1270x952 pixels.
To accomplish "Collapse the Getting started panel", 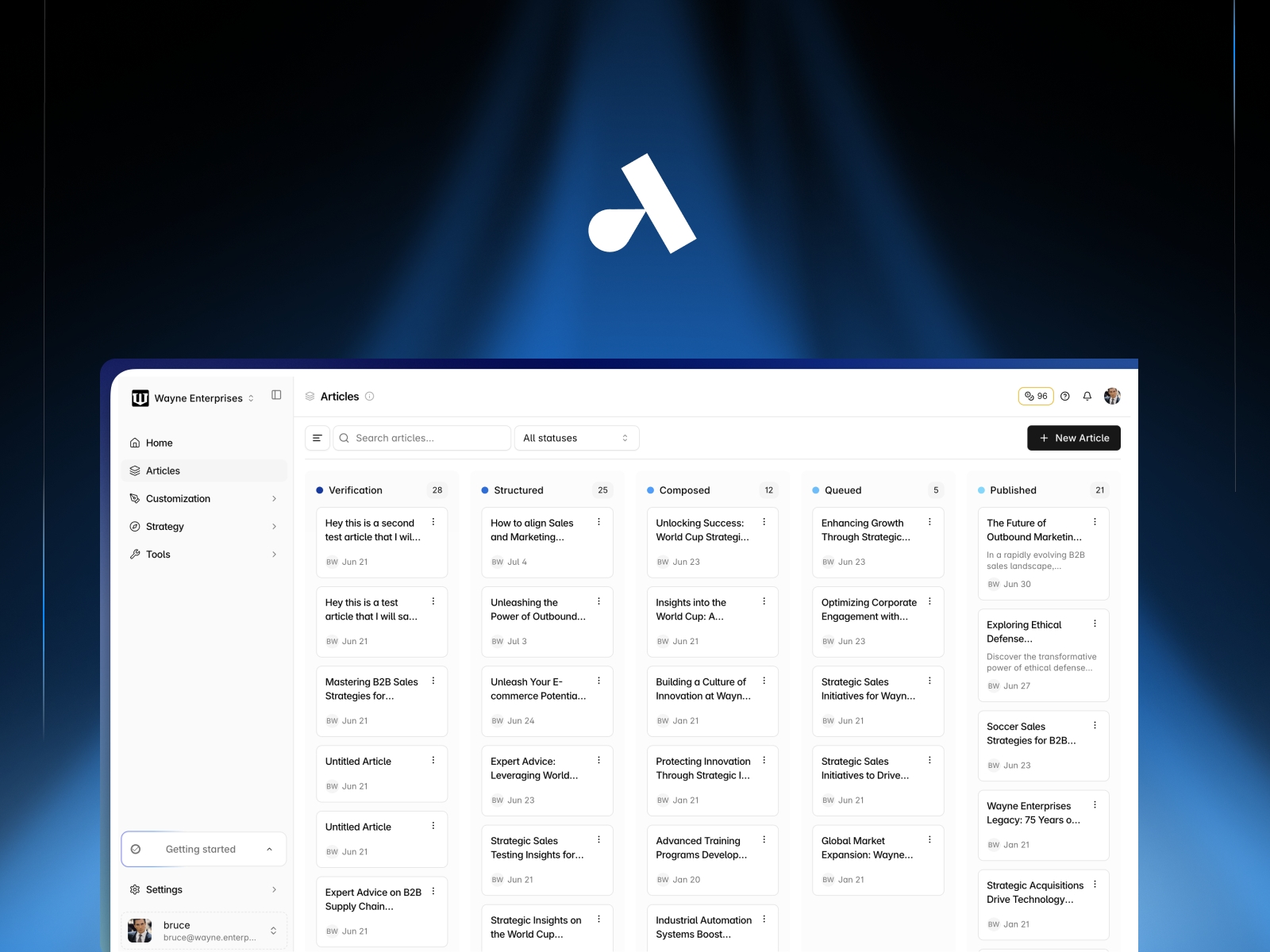I will 270,849.
